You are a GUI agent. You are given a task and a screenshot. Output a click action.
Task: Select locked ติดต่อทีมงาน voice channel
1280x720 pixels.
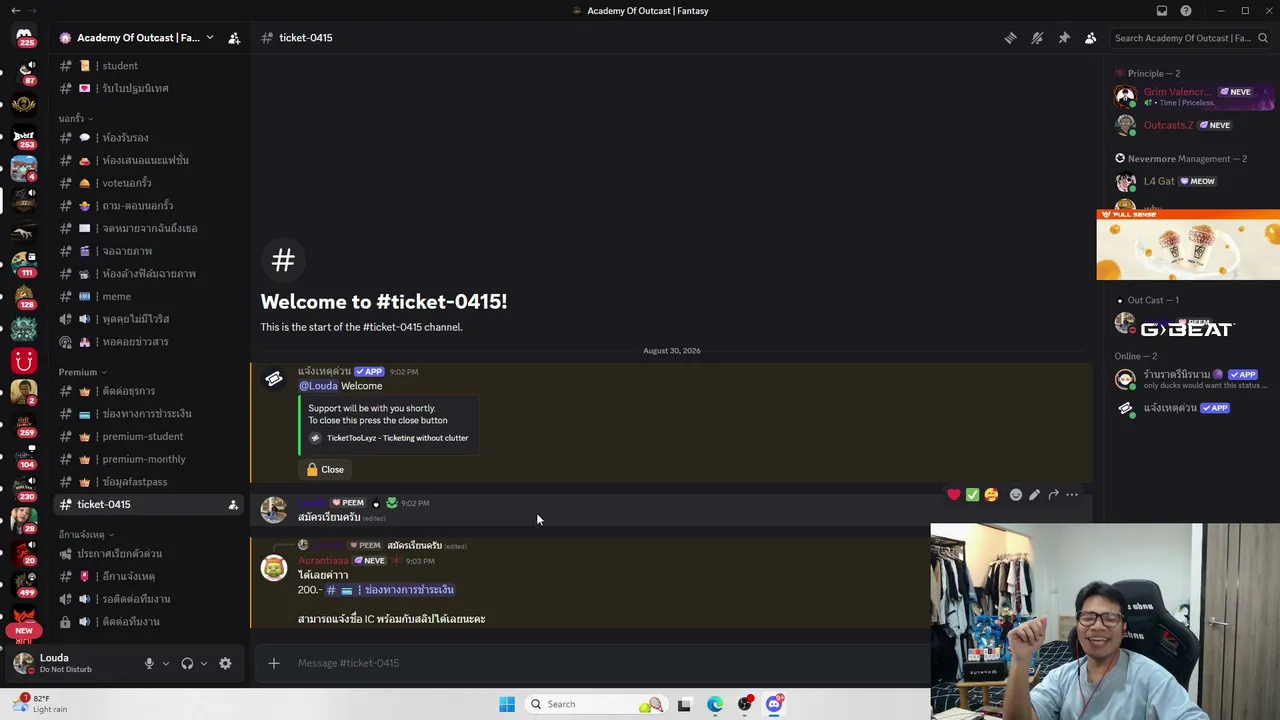click(x=130, y=622)
